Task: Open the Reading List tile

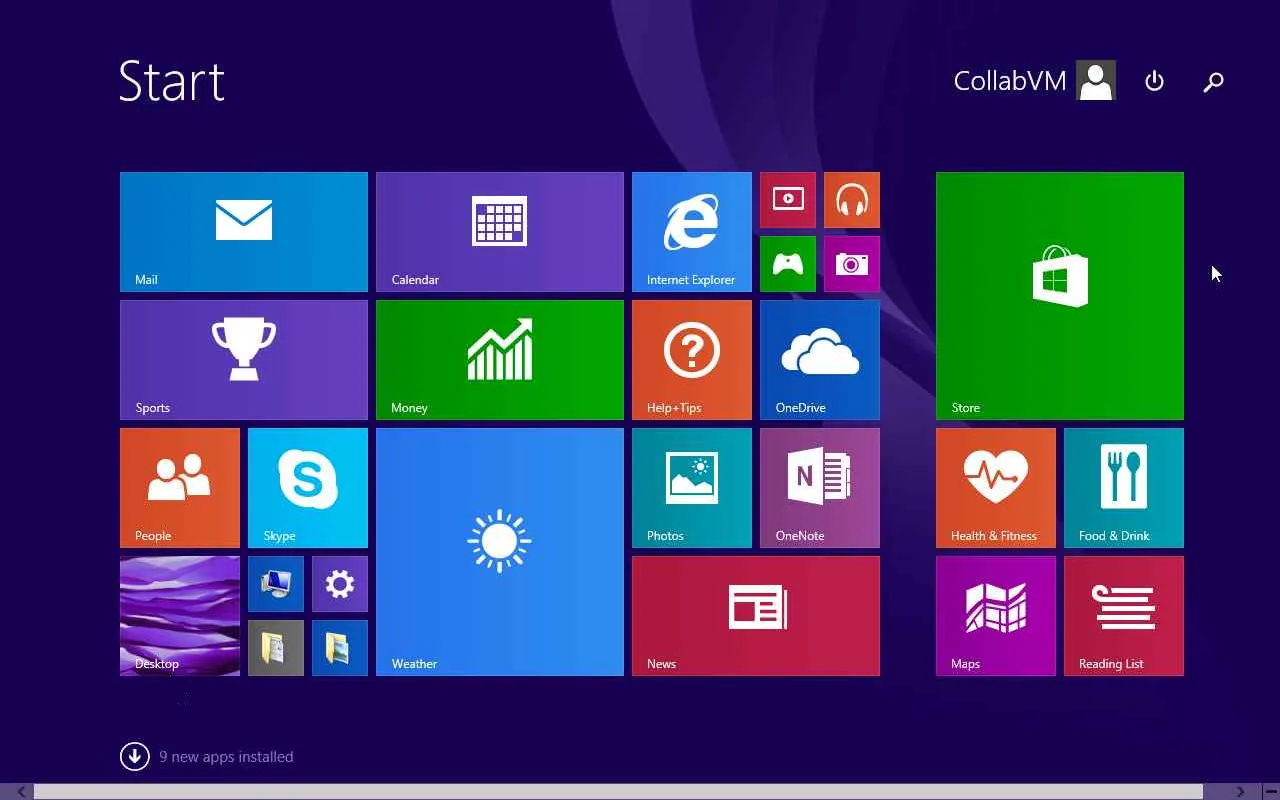Action: (1124, 616)
